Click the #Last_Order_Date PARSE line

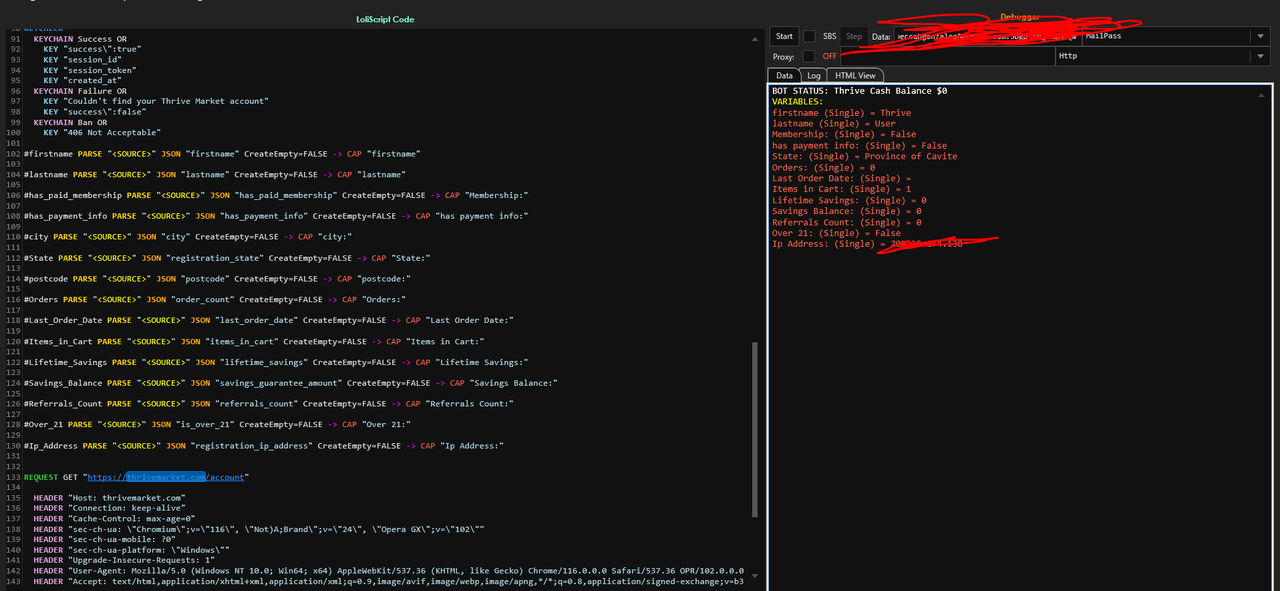point(269,320)
